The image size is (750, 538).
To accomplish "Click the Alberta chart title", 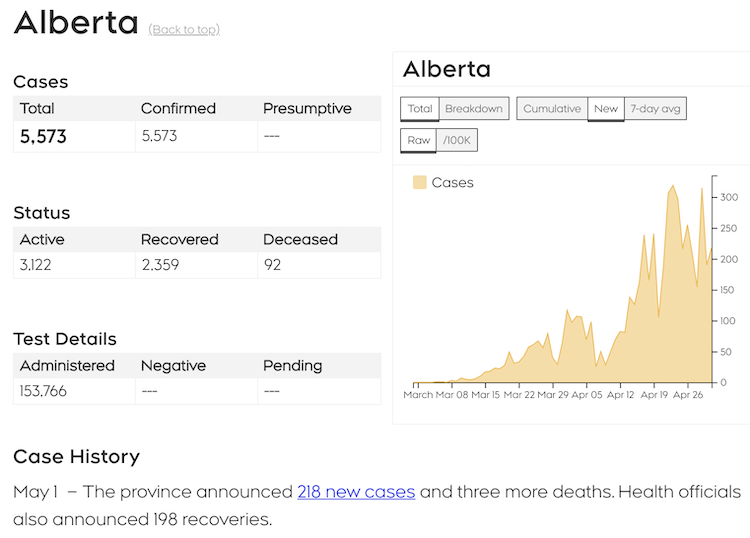I will pos(446,69).
